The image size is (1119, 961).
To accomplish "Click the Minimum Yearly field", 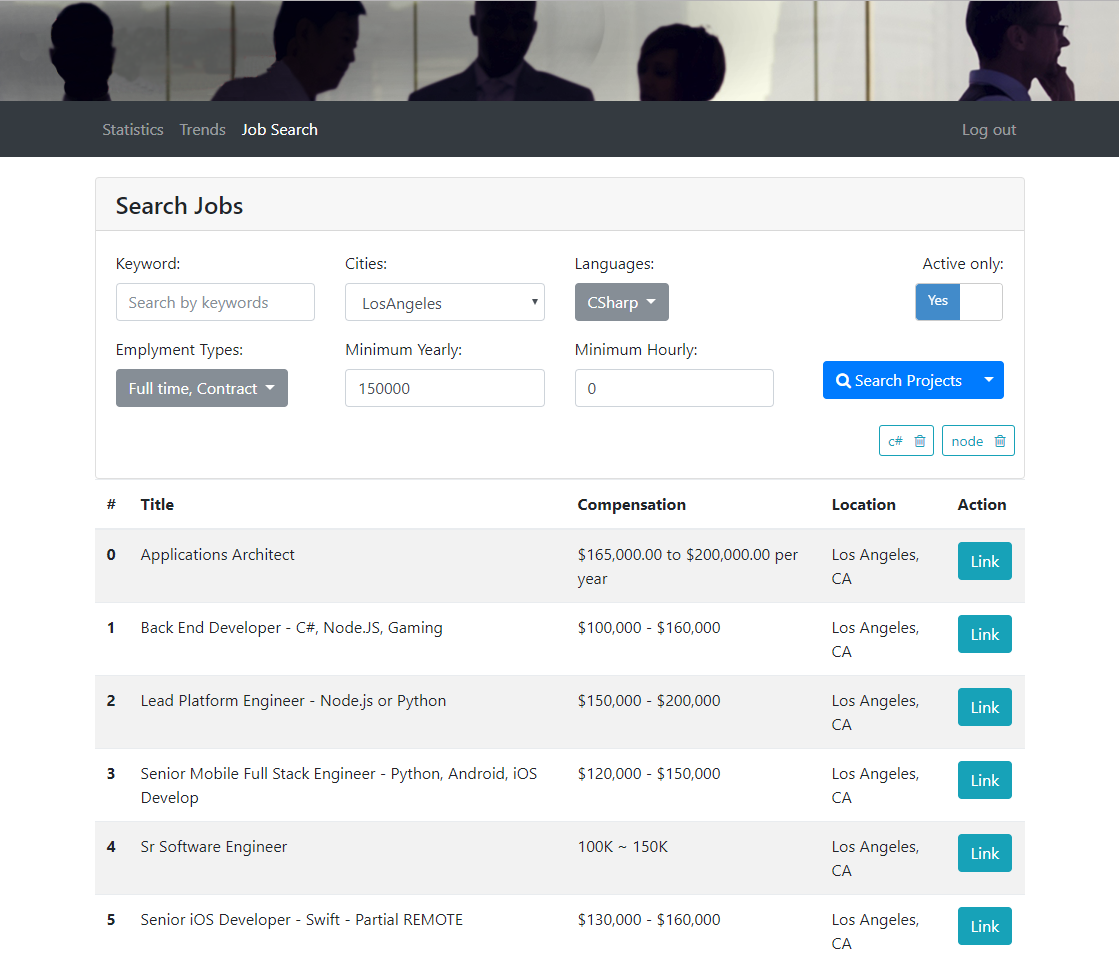I will 445,388.
